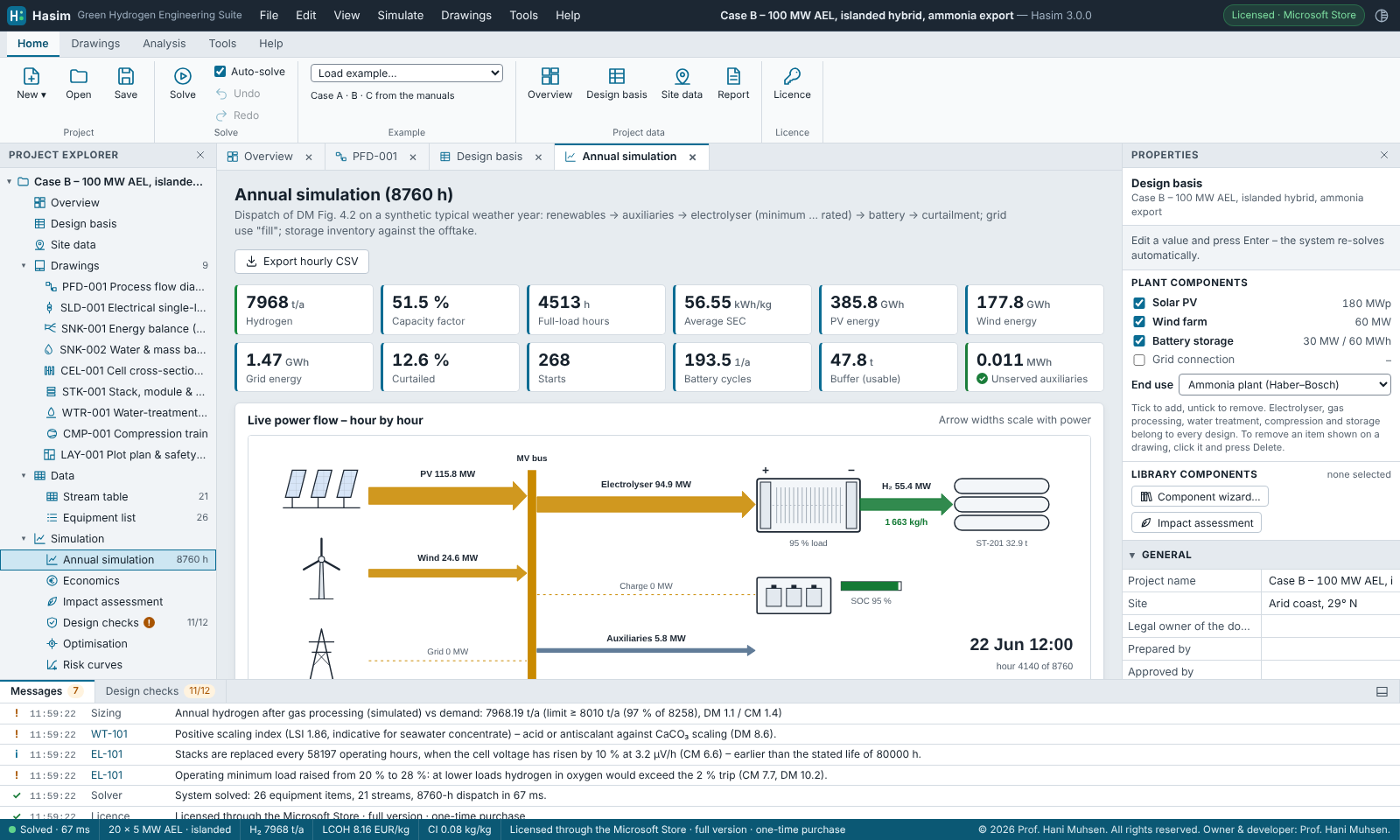
Task: Edit the Site value field
Action: click(x=1330, y=604)
